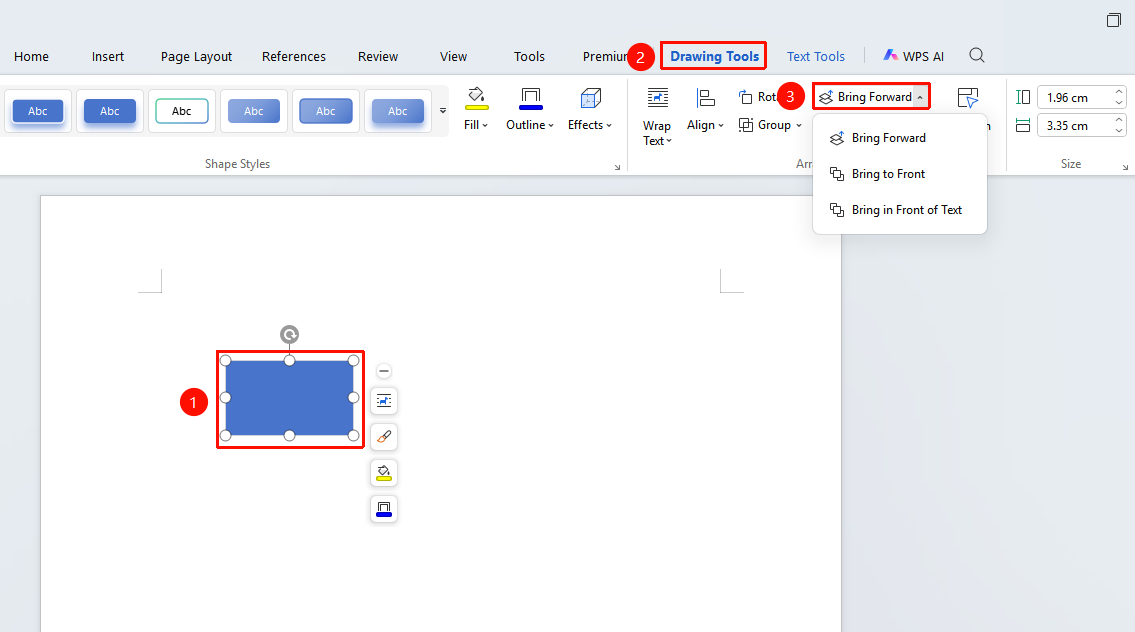Open WPS AI assistant

(914, 56)
